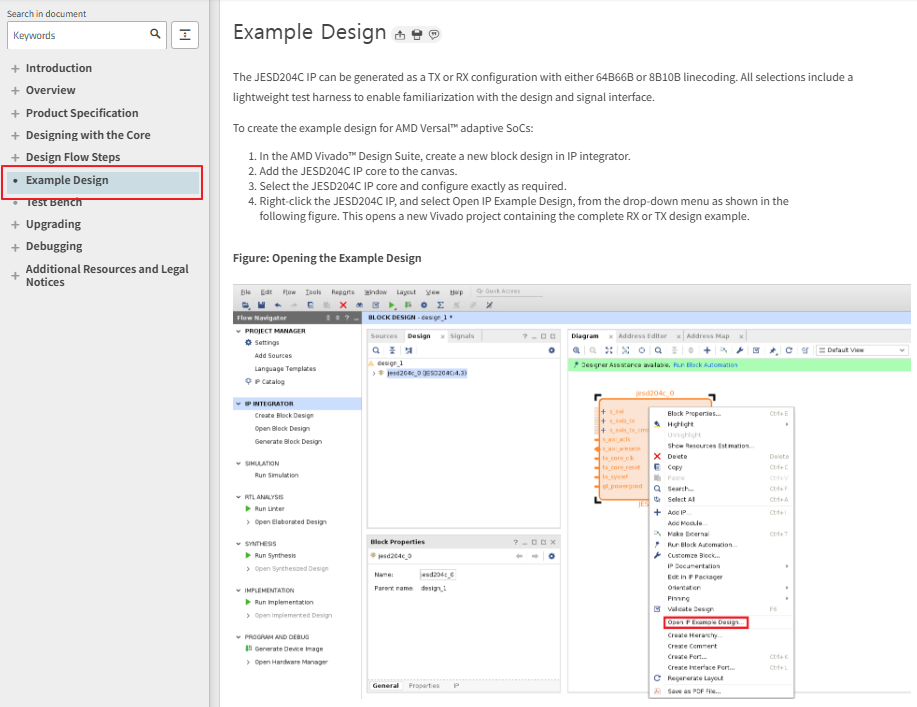Viewport: 917px width, 707px height.
Task: Click zoom-in icon on the Diagram toolbar
Action: point(577,350)
